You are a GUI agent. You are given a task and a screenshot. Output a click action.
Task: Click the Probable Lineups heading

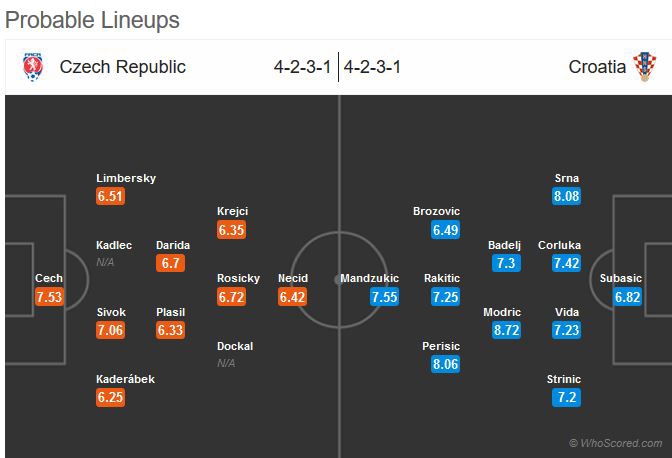pyautogui.click(x=94, y=20)
